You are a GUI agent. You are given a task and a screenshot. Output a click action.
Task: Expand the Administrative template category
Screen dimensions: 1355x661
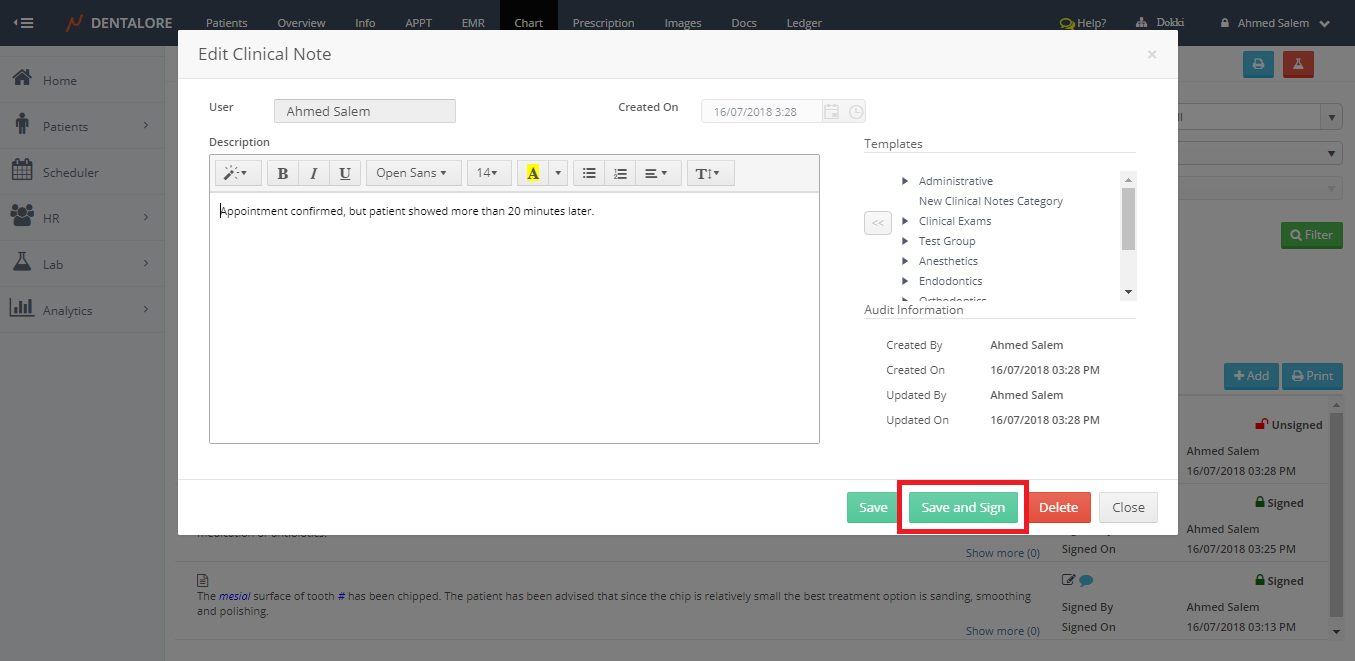pos(905,181)
